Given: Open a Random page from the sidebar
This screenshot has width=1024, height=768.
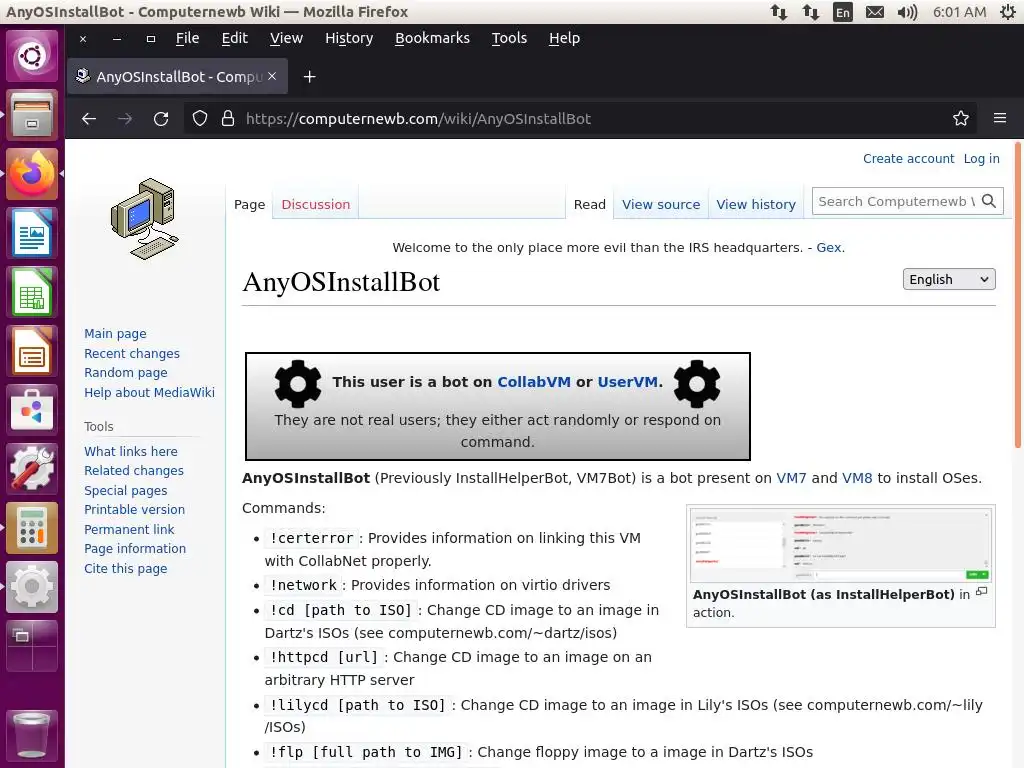Looking at the screenshot, I should (x=125, y=372).
